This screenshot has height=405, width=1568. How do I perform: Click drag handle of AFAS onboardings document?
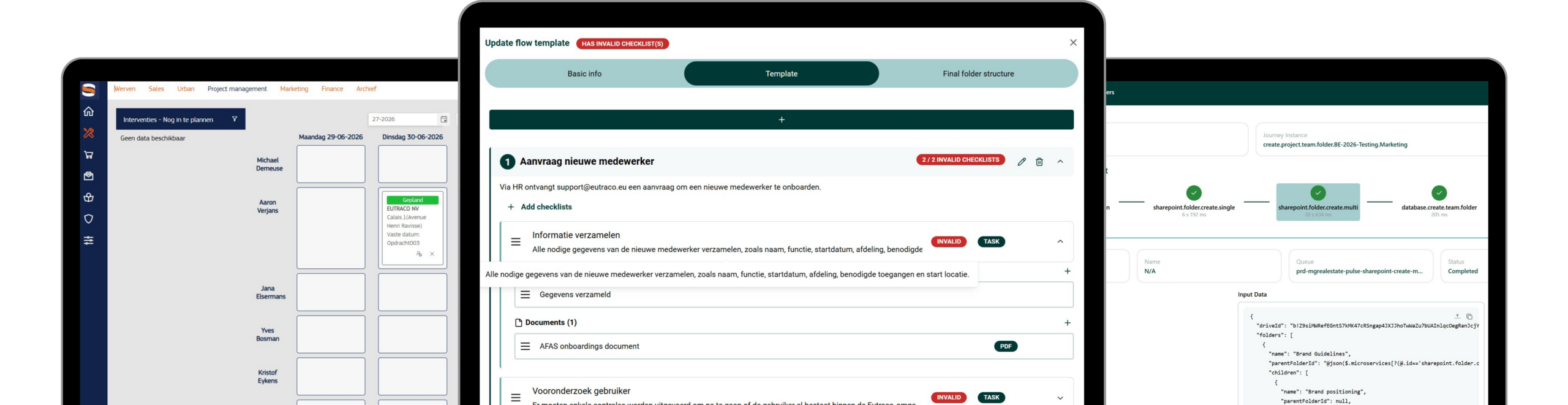[525, 346]
